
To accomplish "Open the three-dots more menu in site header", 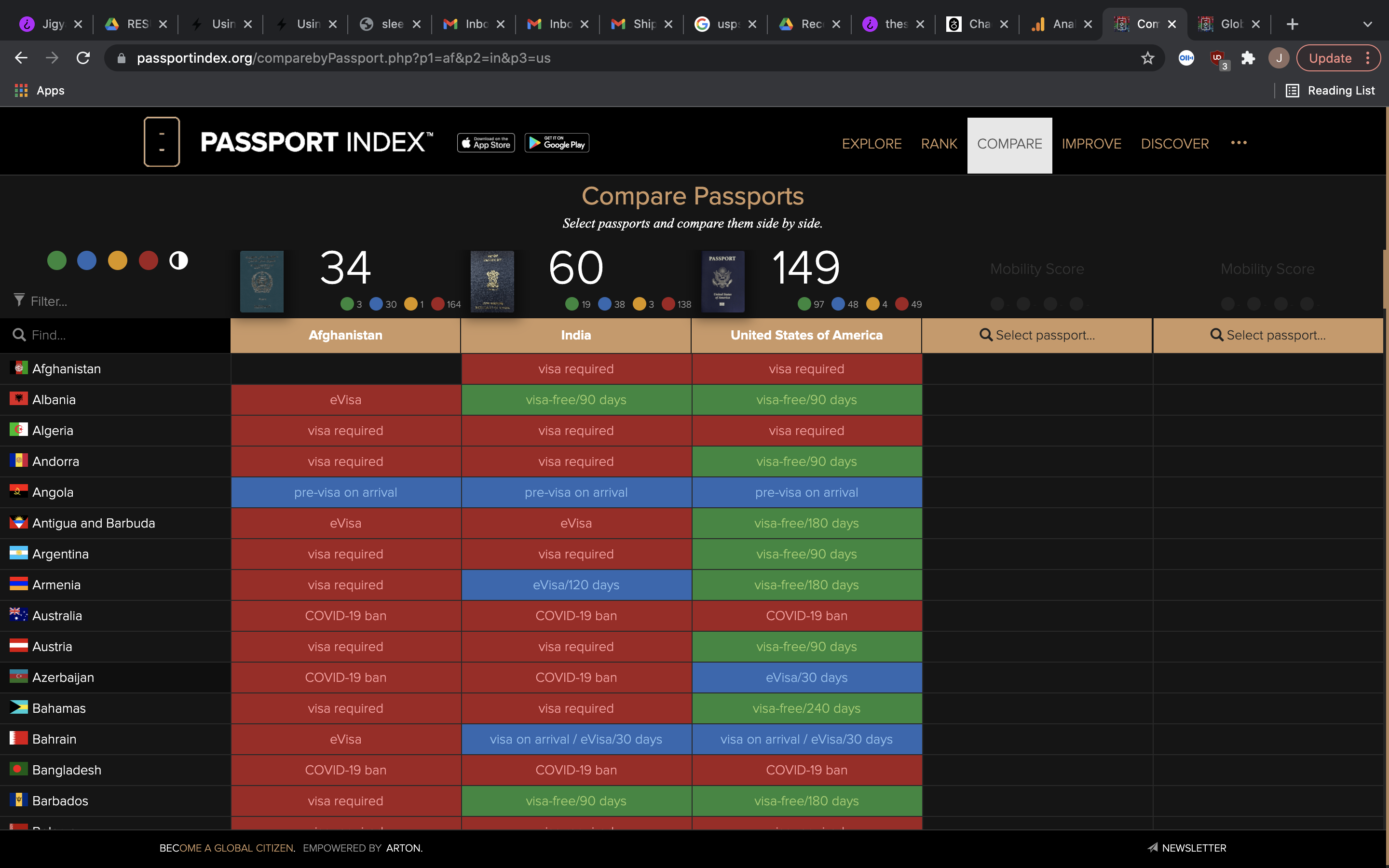I will point(1239,143).
